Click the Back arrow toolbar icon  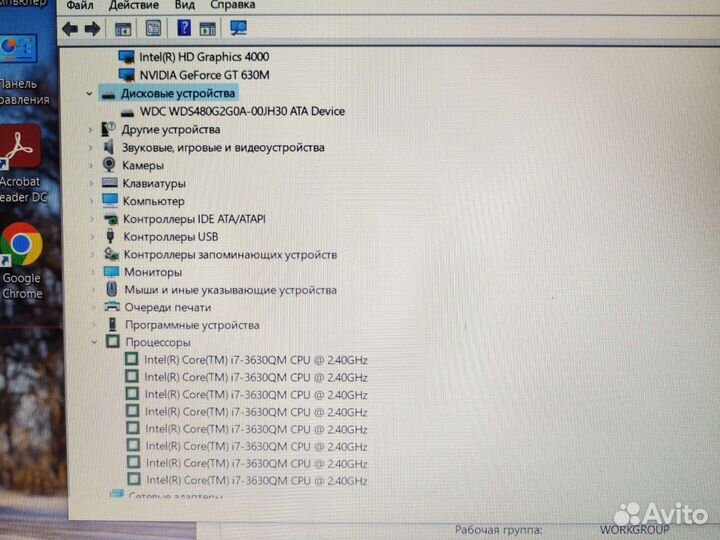(70, 29)
